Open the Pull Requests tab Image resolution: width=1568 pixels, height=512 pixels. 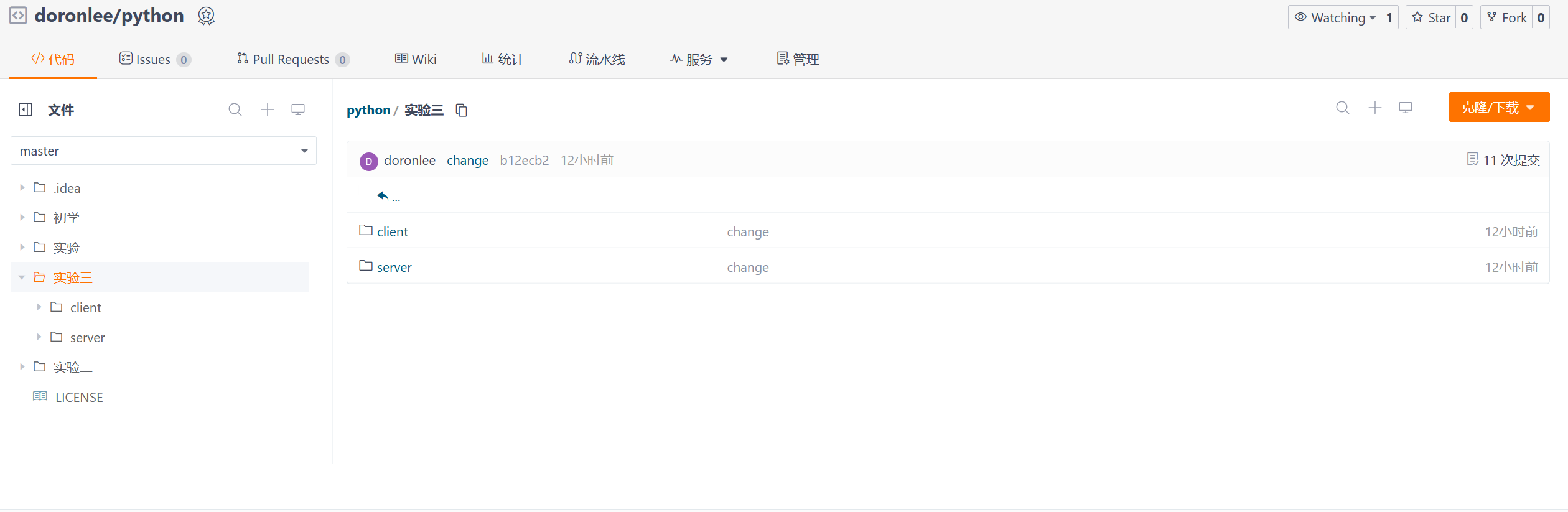[293, 59]
